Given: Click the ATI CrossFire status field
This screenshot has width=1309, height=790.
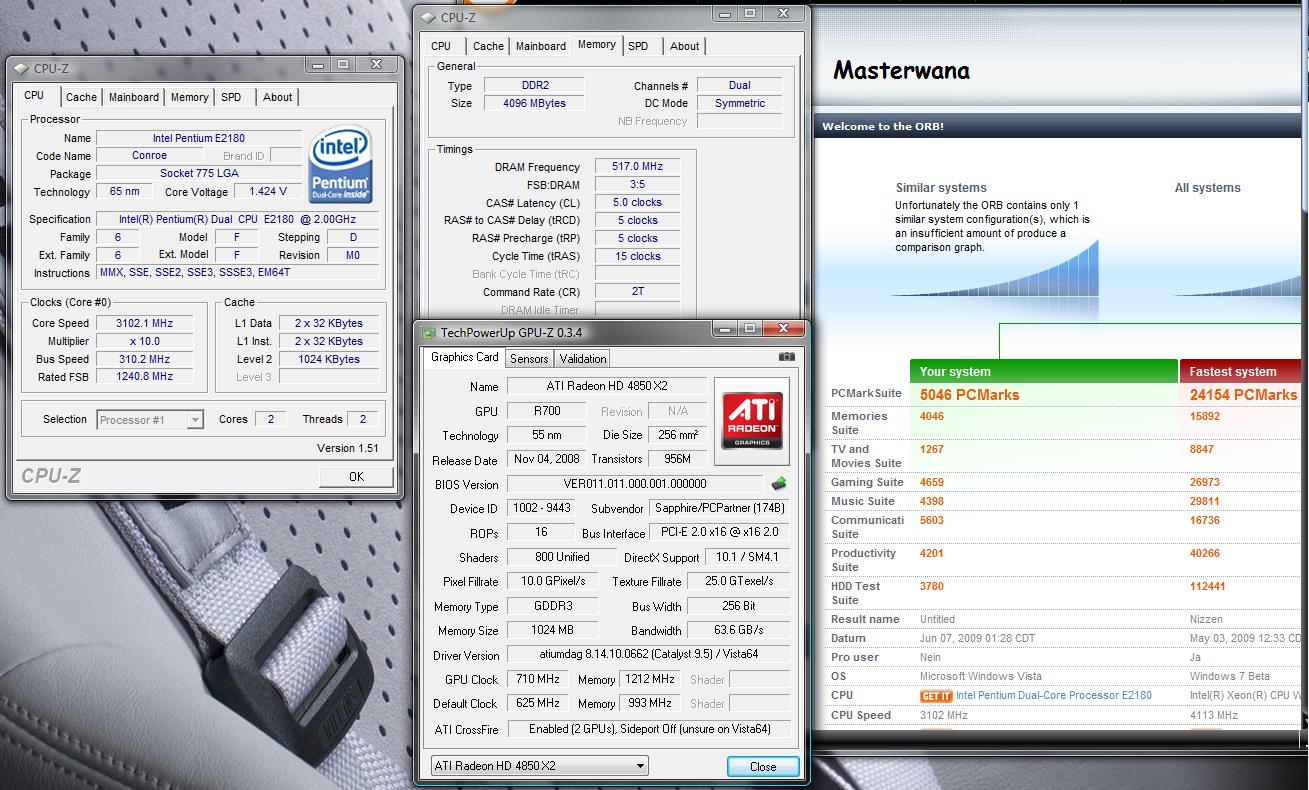Looking at the screenshot, I should coord(649,729).
